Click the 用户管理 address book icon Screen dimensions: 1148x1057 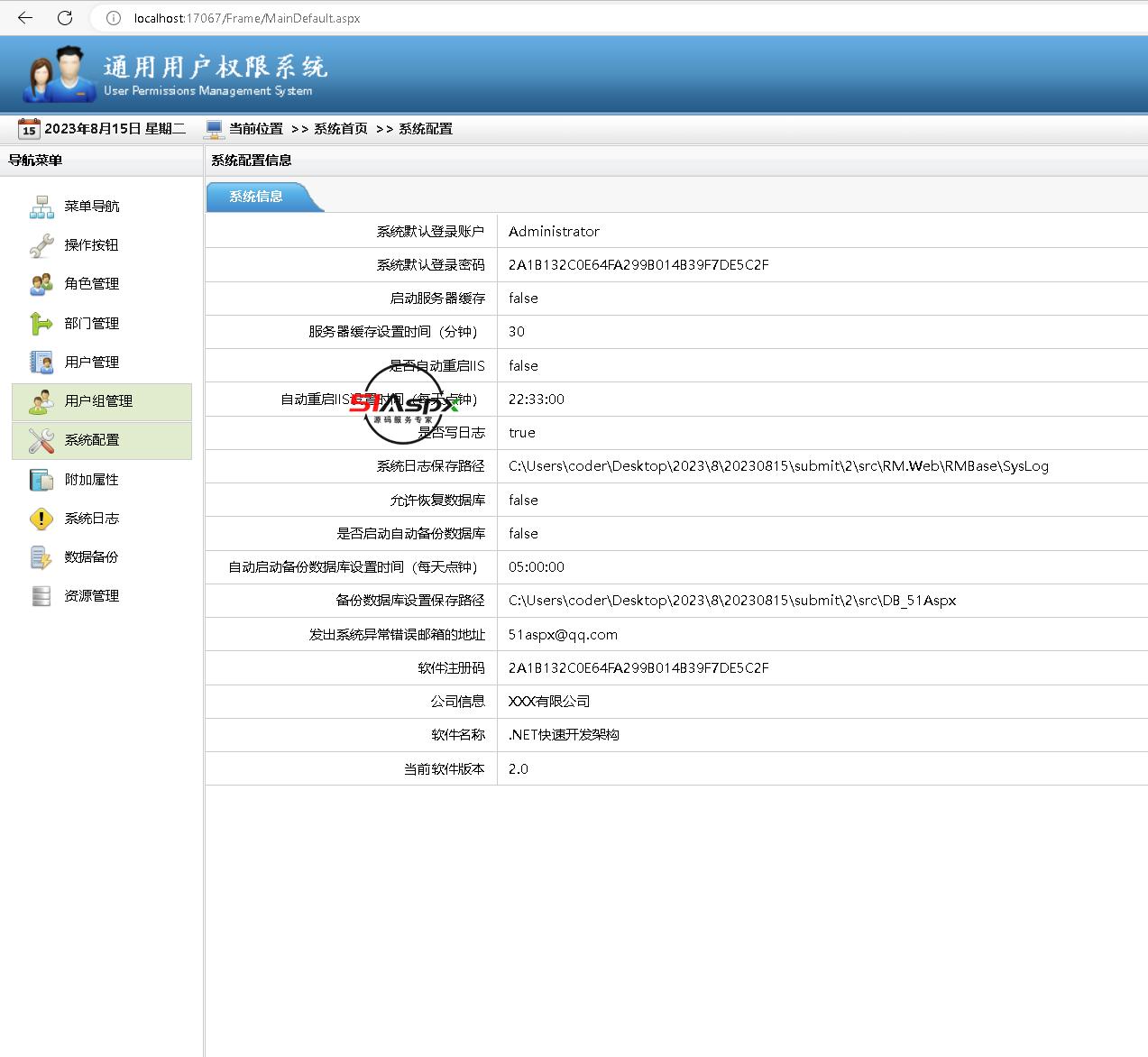(41, 363)
